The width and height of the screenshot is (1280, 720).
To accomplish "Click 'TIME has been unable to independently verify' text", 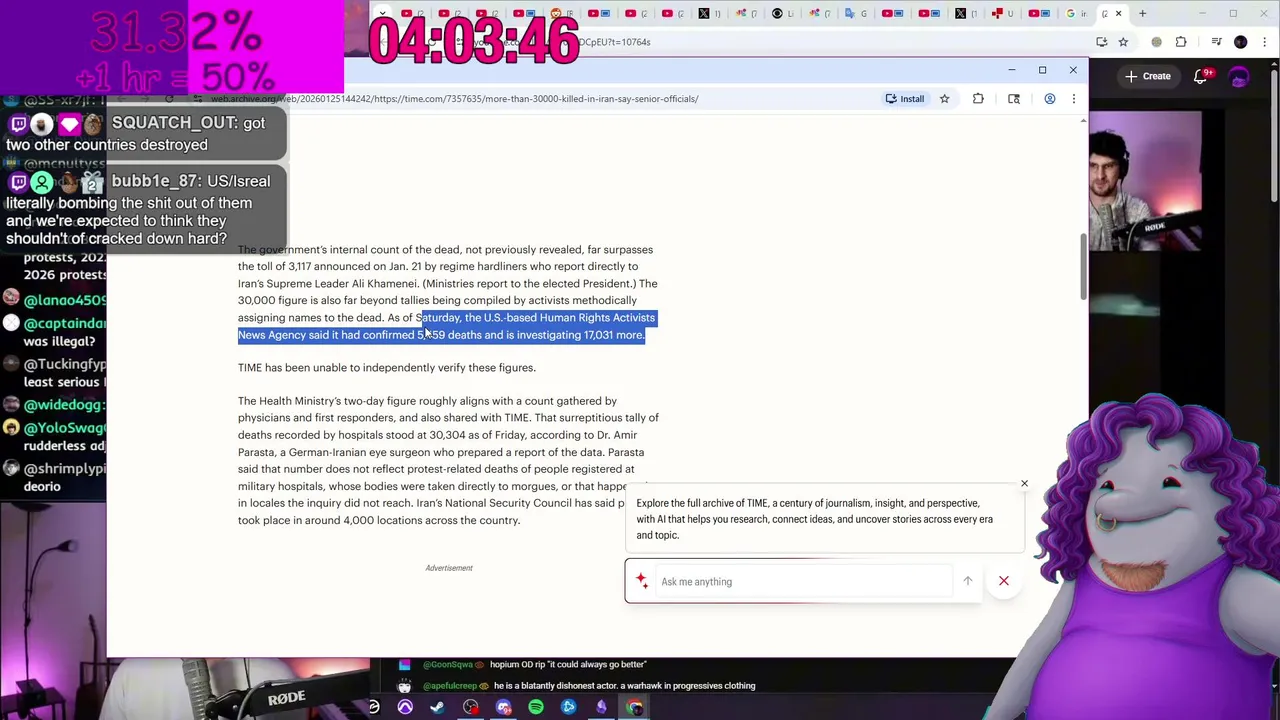I will (x=387, y=368).
